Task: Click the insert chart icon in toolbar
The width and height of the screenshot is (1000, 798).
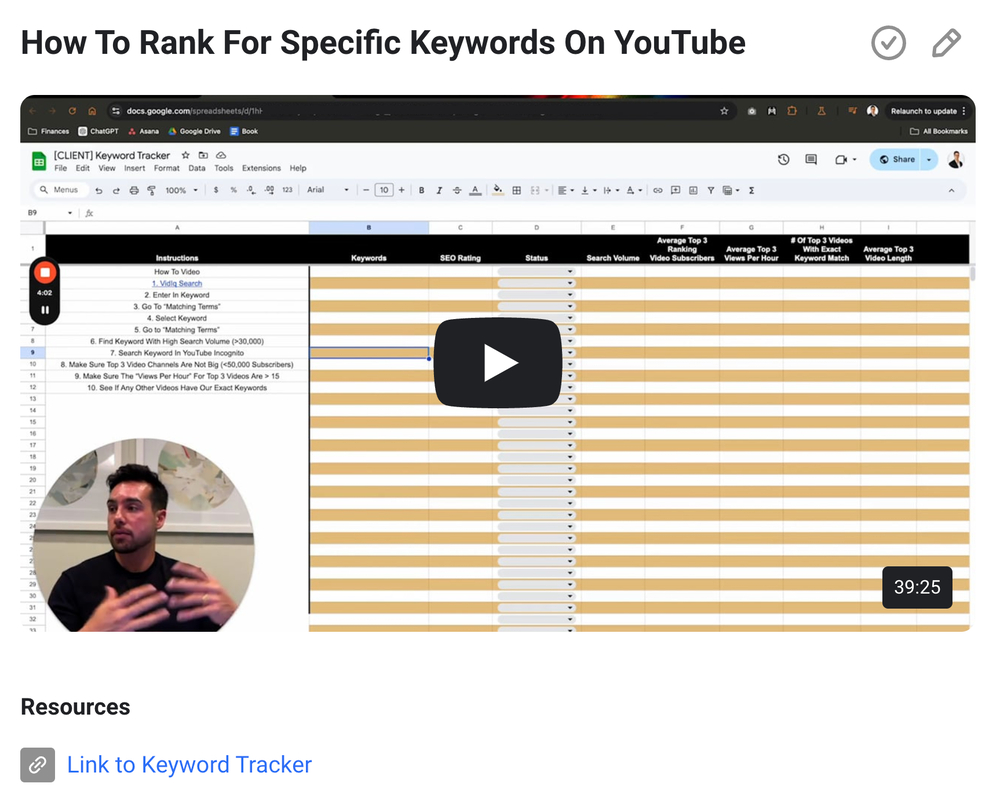Action: point(693,190)
